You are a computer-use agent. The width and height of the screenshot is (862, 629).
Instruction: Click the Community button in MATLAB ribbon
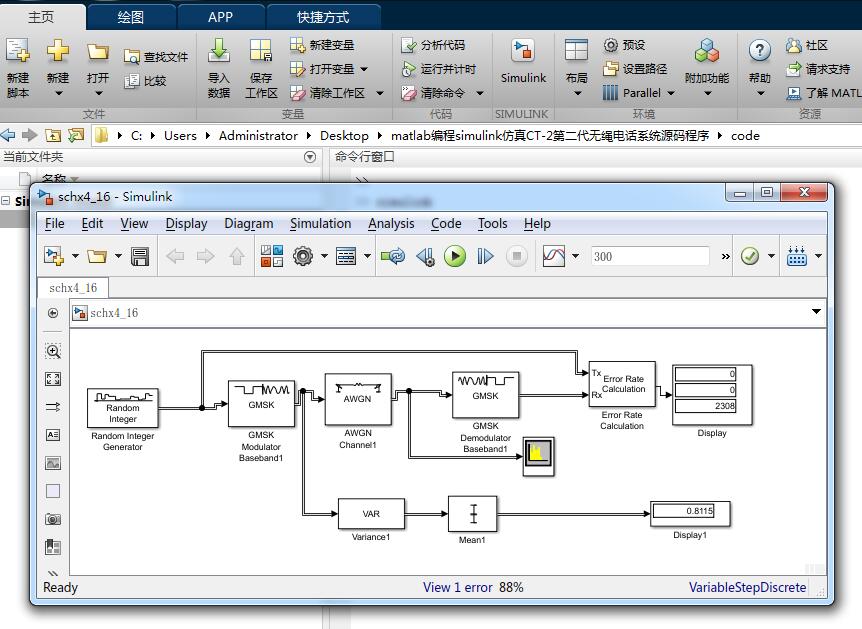tap(807, 45)
